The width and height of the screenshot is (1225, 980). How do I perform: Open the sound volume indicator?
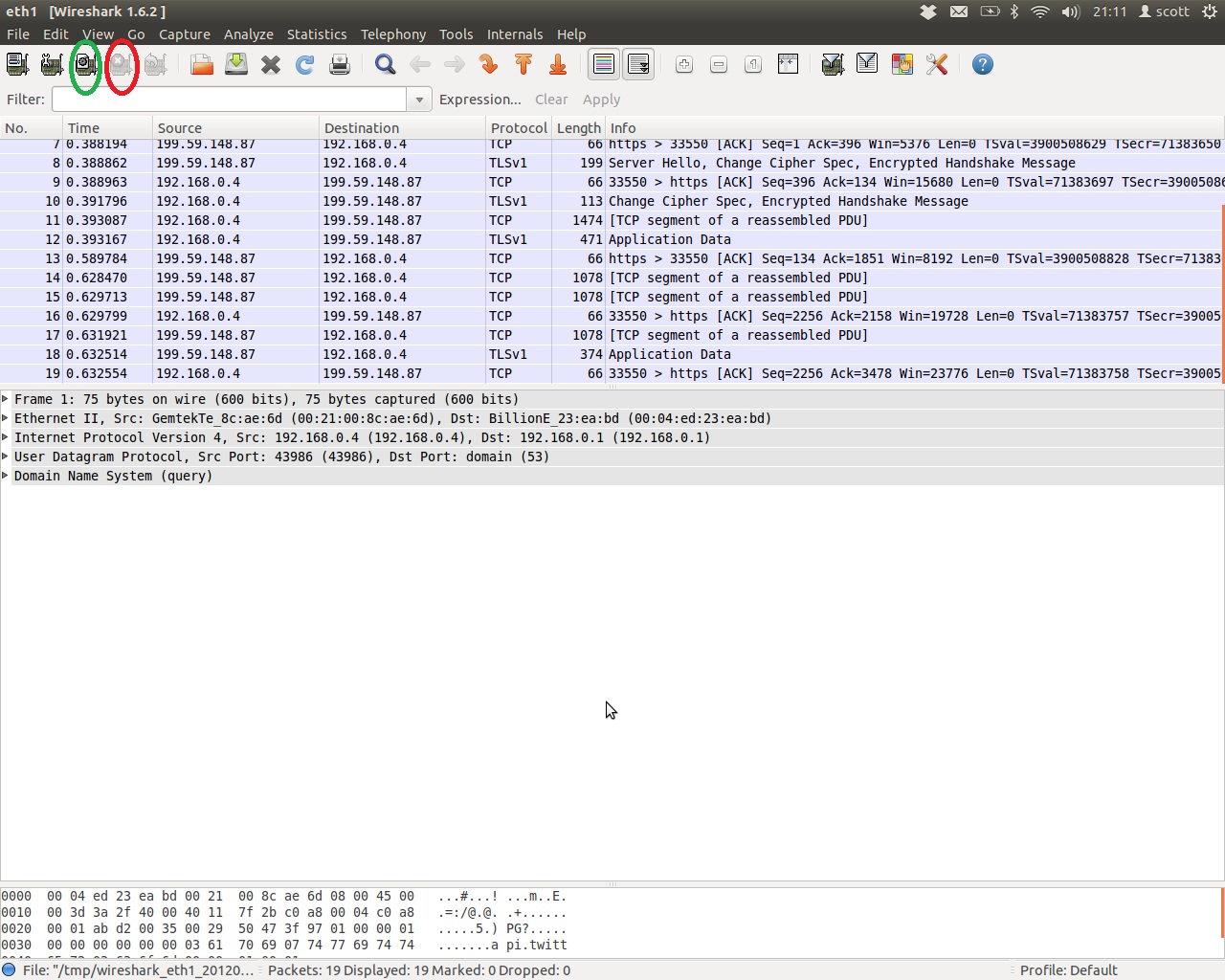click(x=1070, y=11)
